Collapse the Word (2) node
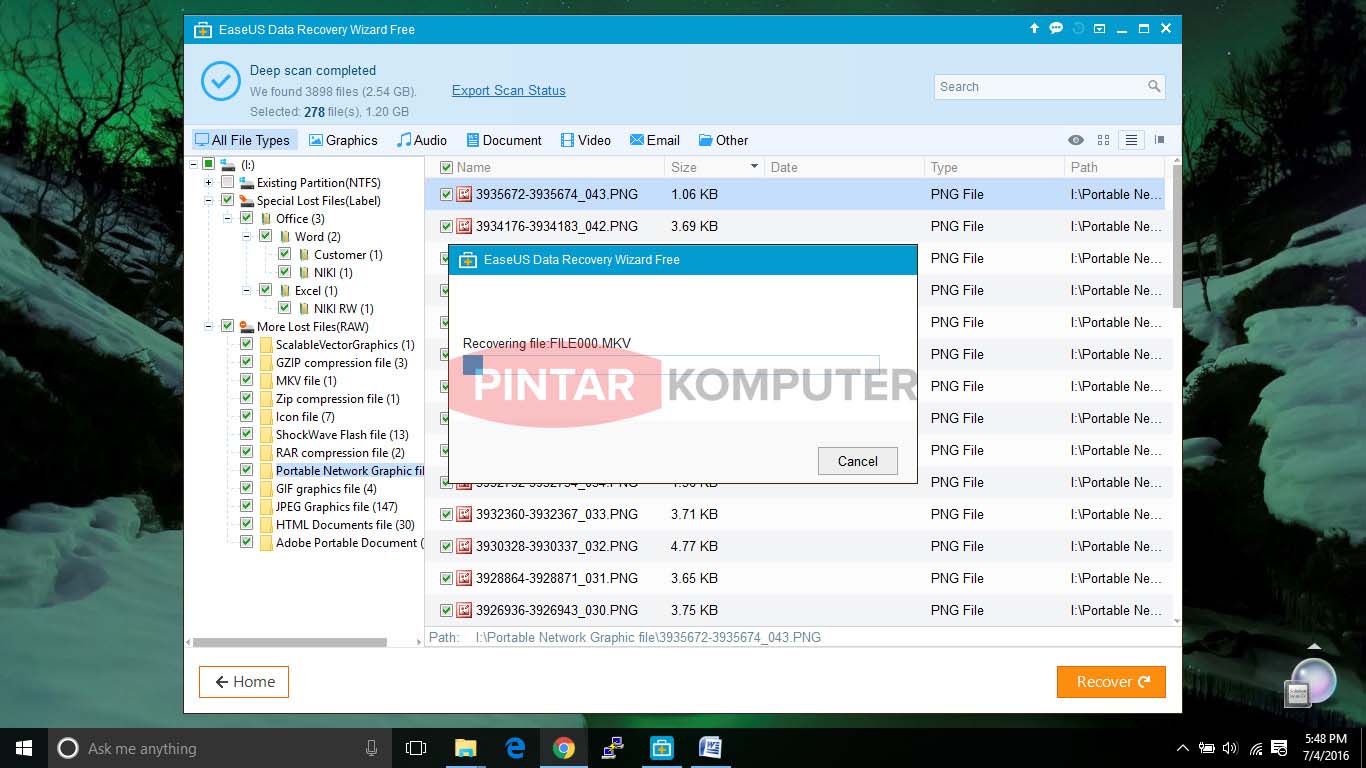The image size is (1366, 768). coord(247,237)
